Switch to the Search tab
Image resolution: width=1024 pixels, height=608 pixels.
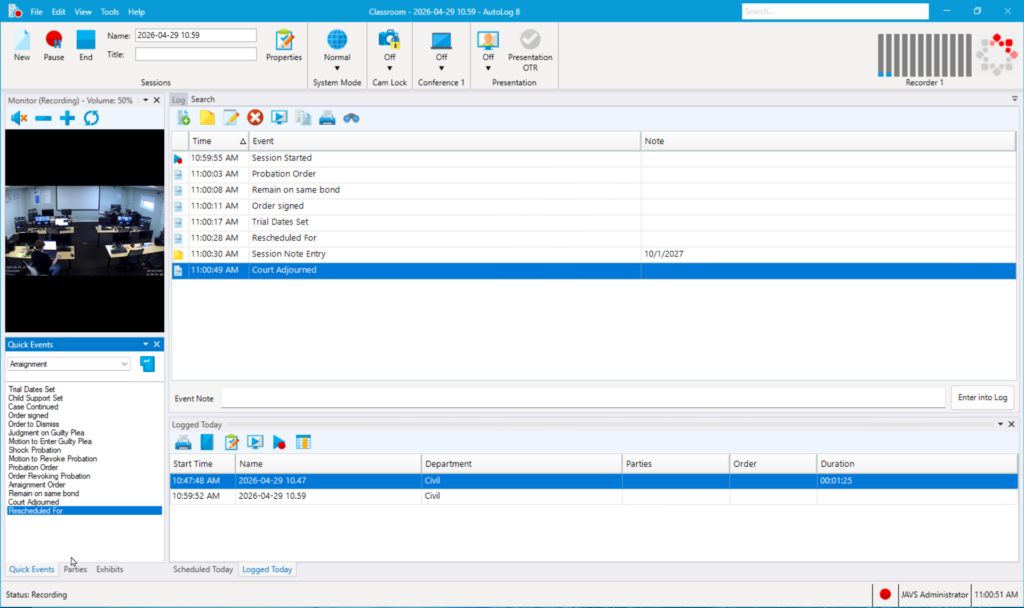click(202, 99)
